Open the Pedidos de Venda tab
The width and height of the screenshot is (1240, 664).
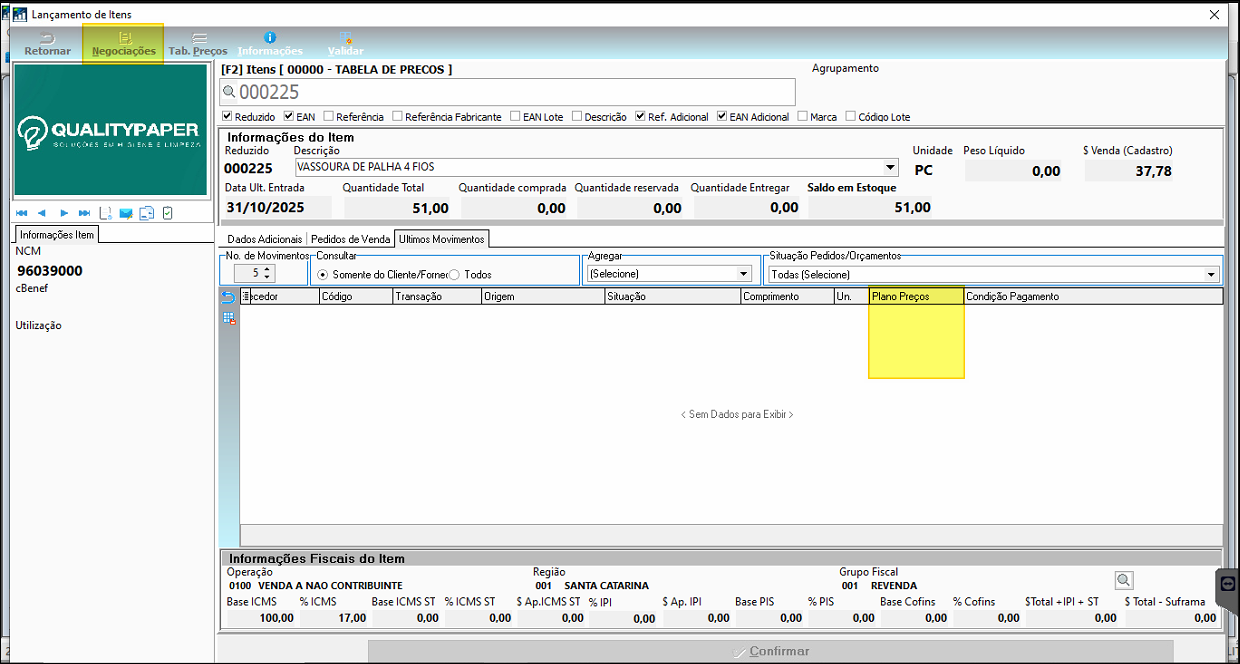point(350,239)
